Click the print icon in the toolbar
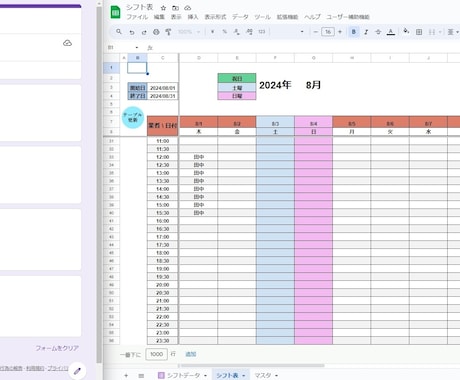460x380 pixels. [x=156, y=32]
